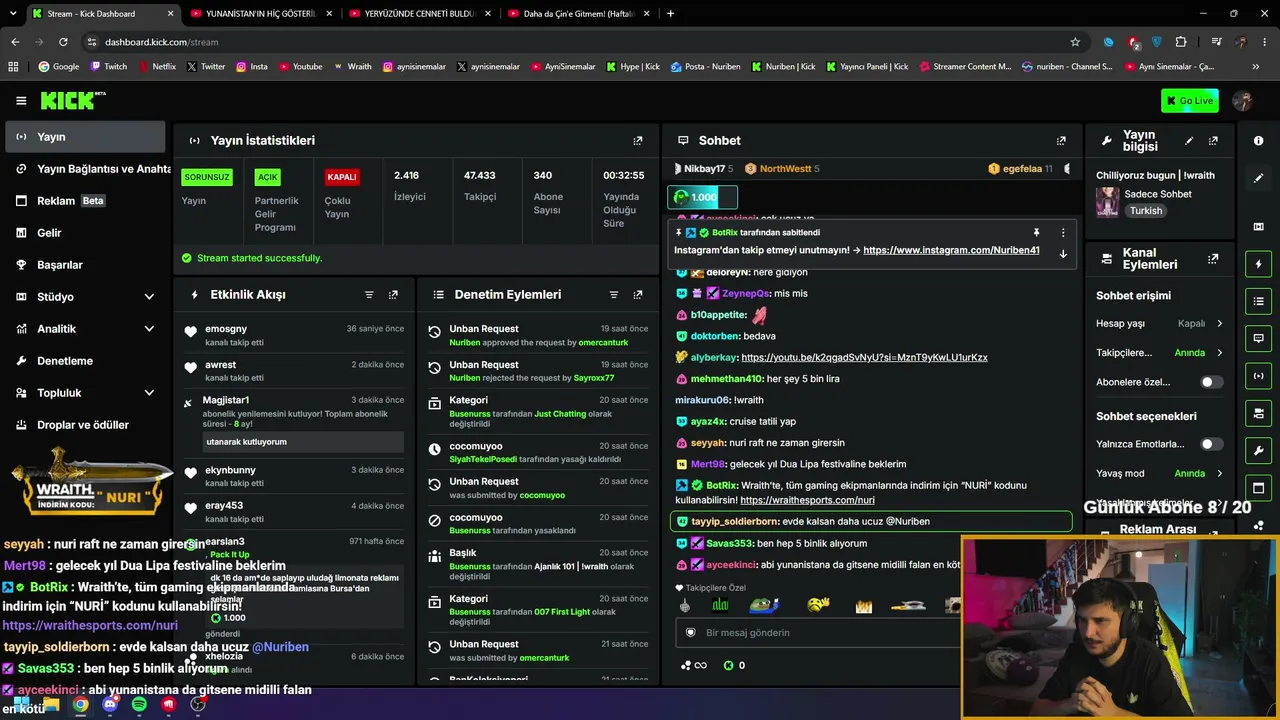
Task: Open Droplar ve ödüller in the sidebar
Action: (84, 425)
